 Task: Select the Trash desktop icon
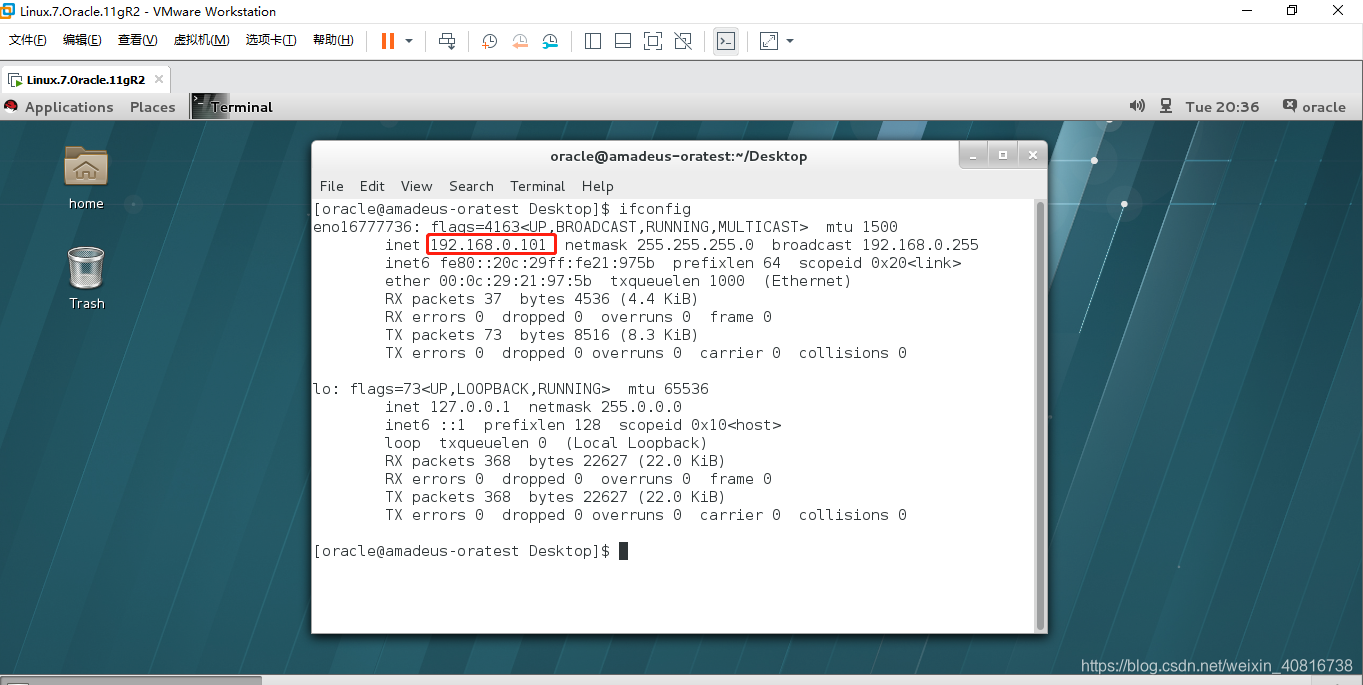[86, 278]
